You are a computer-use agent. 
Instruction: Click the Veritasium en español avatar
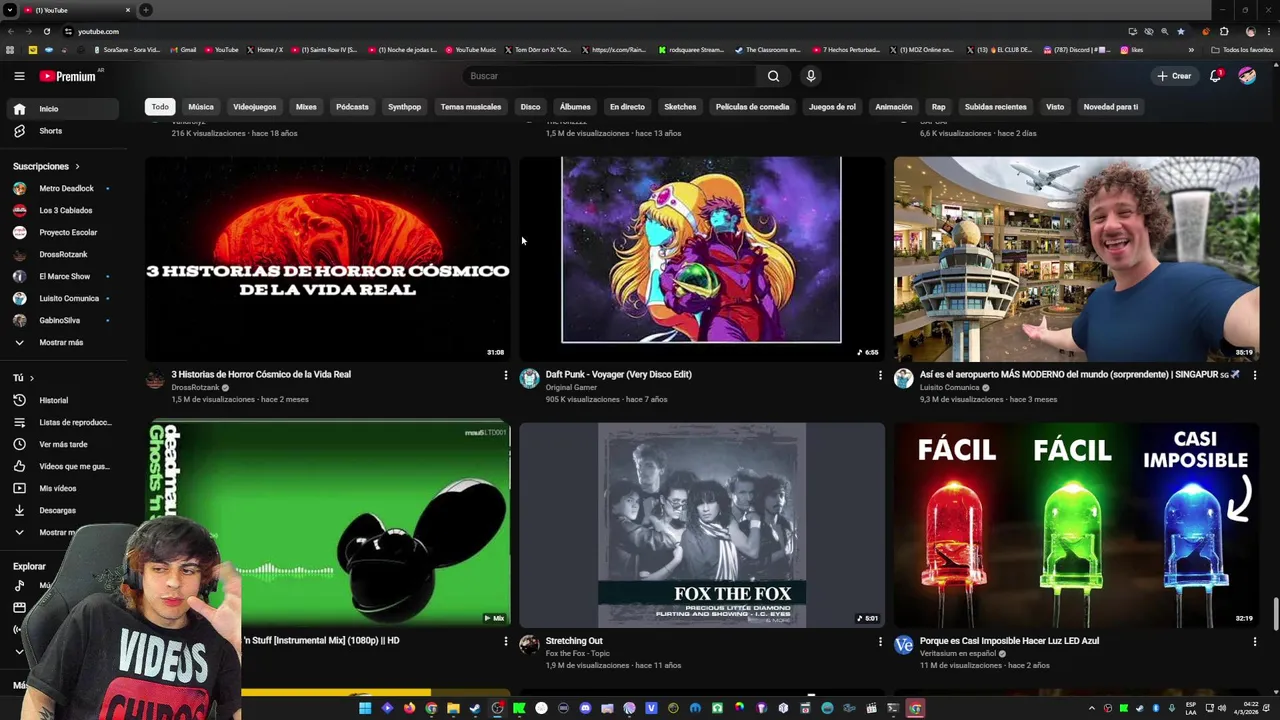[x=904, y=645]
